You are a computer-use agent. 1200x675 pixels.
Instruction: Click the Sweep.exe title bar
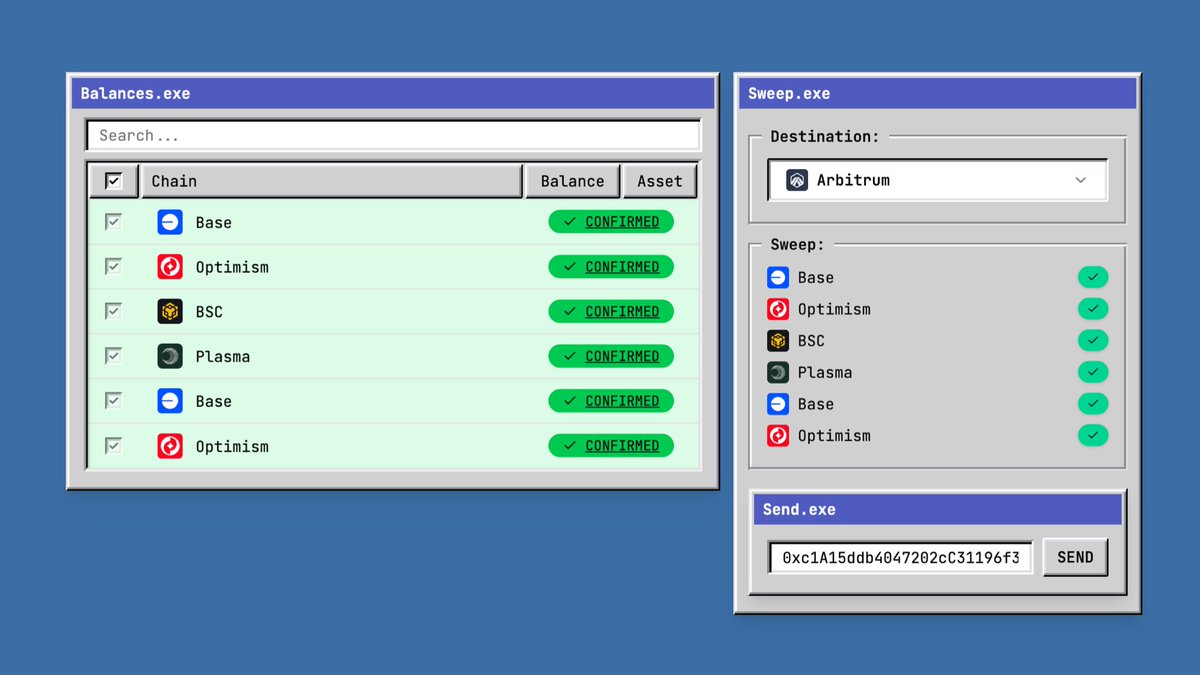pos(938,94)
